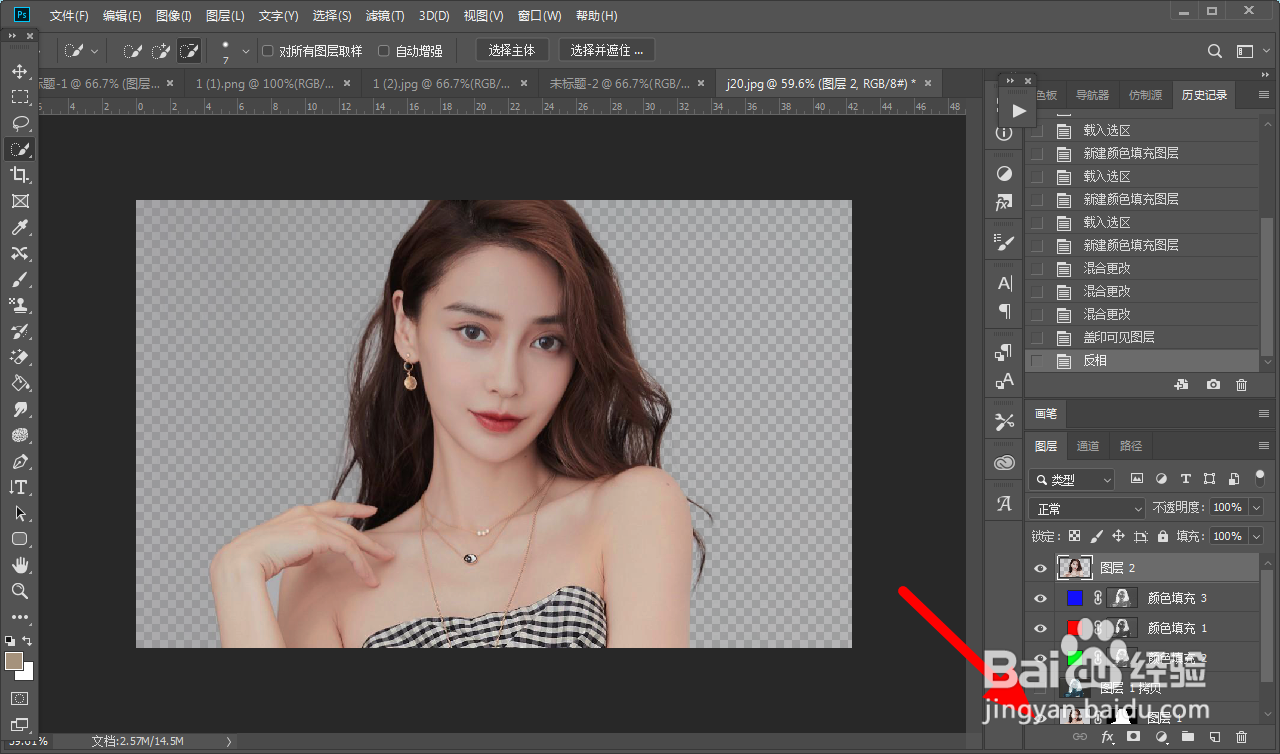Screen dimensions: 1280x754
Task: Select the Eyedropper tool
Action: point(19,228)
